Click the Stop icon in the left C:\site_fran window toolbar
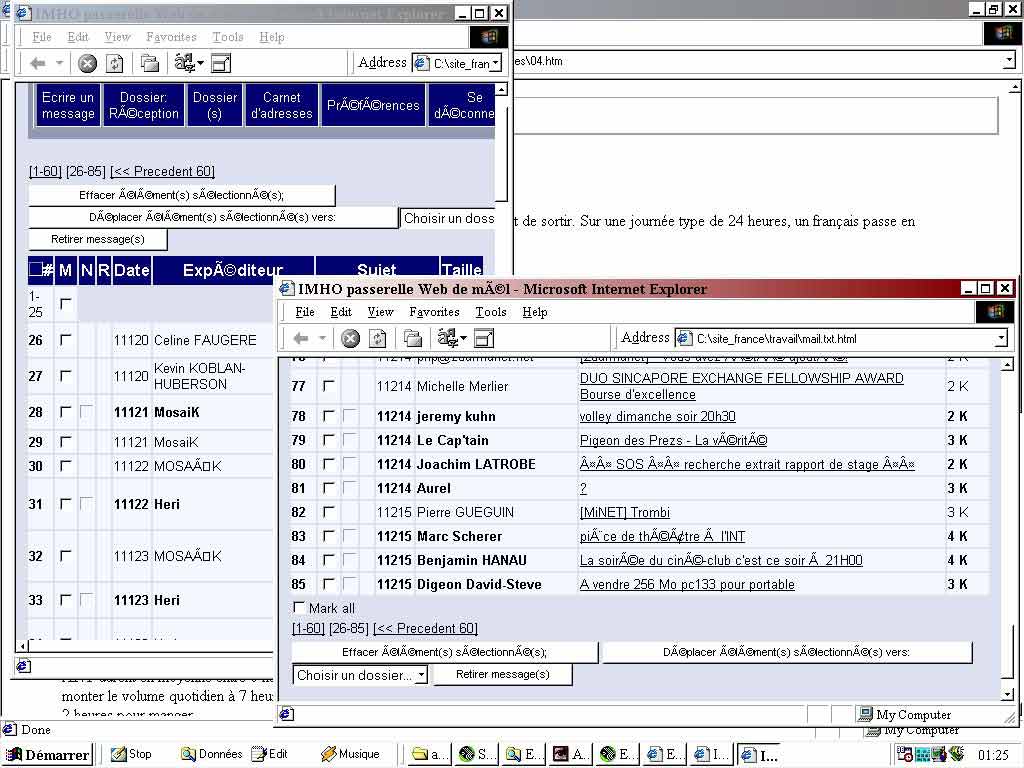1024x768 pixels. (x=88, y=63)
